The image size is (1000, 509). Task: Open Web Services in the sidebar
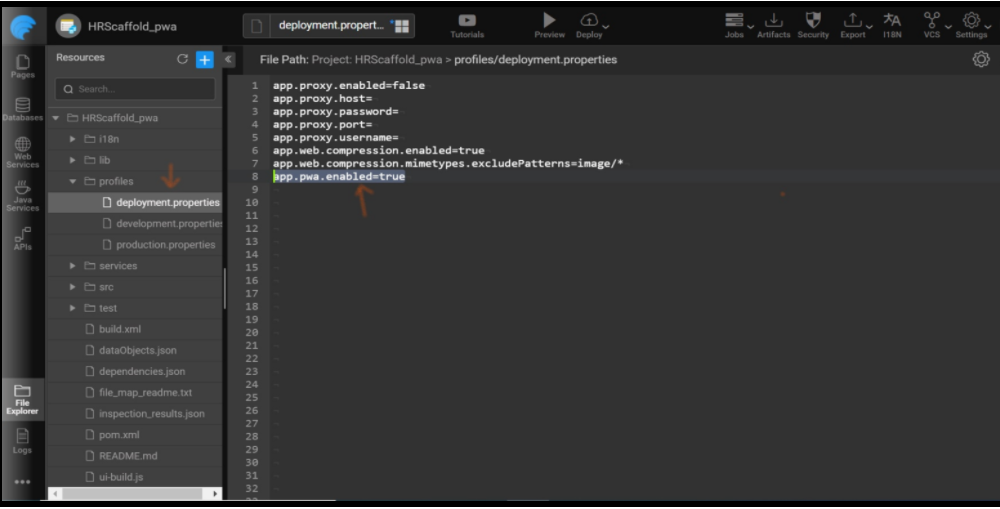pos(22,151)
